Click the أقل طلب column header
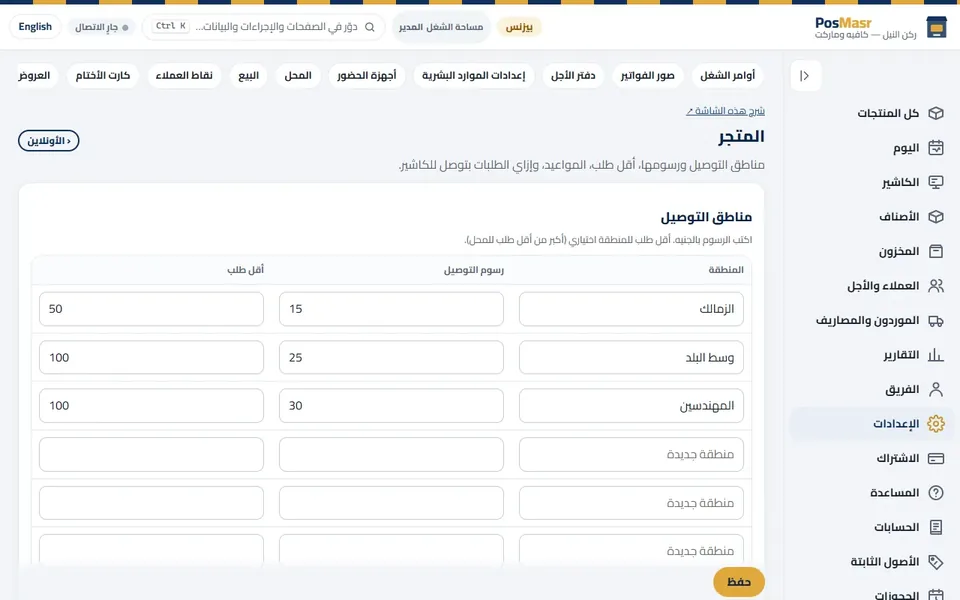The width and height of the screenshot is (960, 600). pos(246,270)
